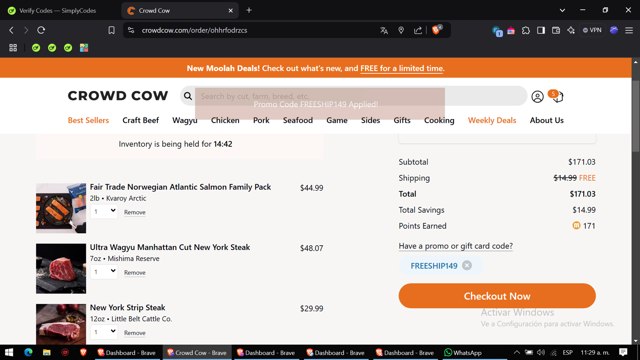The height and width of the screenshot is (360, 640).
Task: Switch to WhatsApp in the taskbar
Action: point(463,352)
